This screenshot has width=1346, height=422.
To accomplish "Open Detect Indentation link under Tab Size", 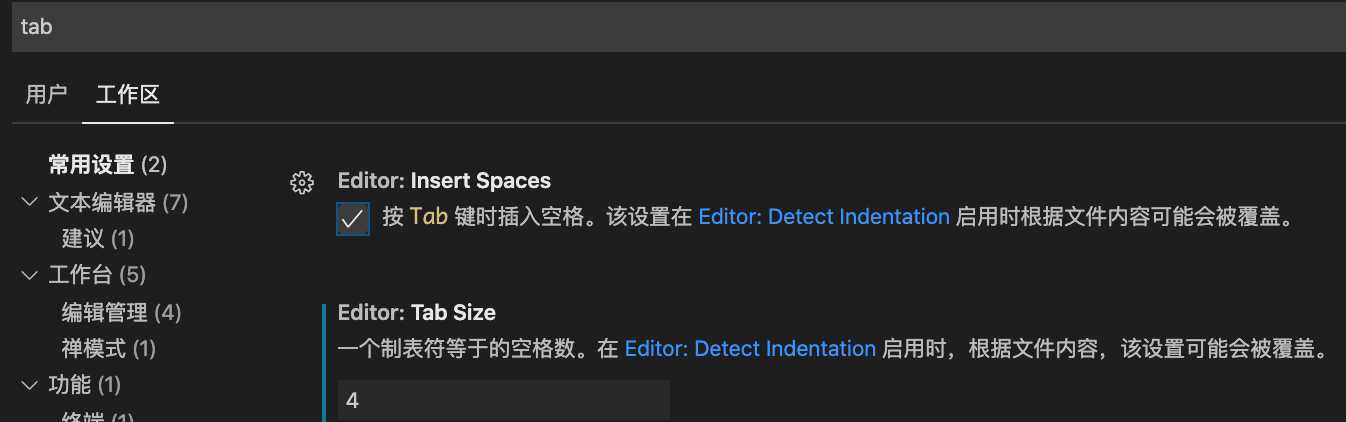I will click(750, 349).
